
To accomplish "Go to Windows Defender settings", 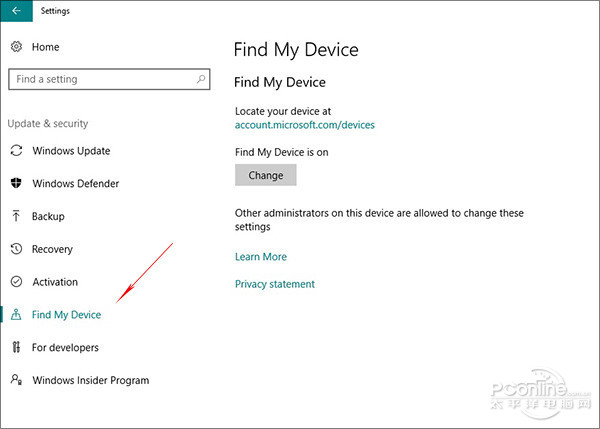I will 75,184.
